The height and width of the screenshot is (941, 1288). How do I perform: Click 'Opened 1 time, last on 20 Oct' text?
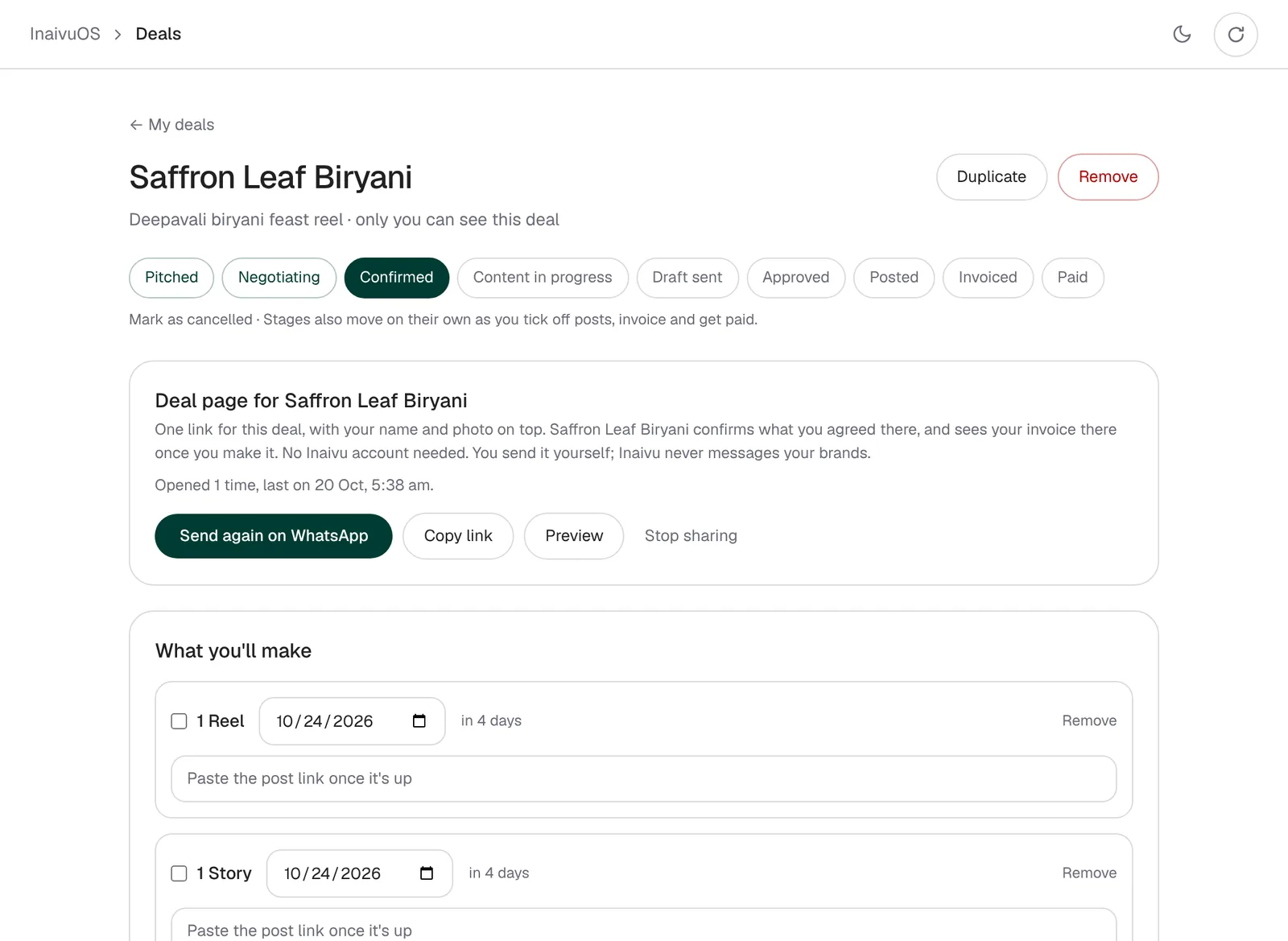click(x=295, y=485)
